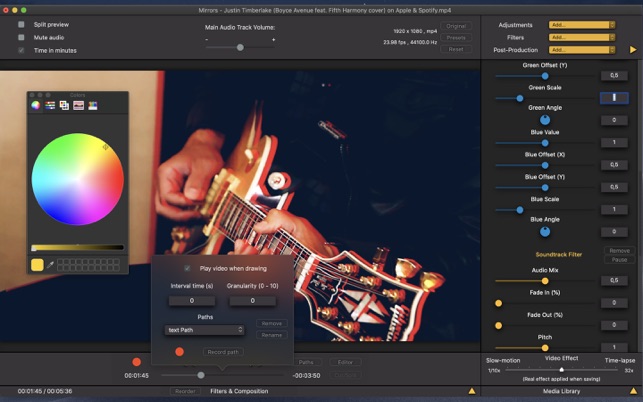Pick the eyedropper tool in Colors panel
This screenshot has height=402, width=643.
point(50,265)
